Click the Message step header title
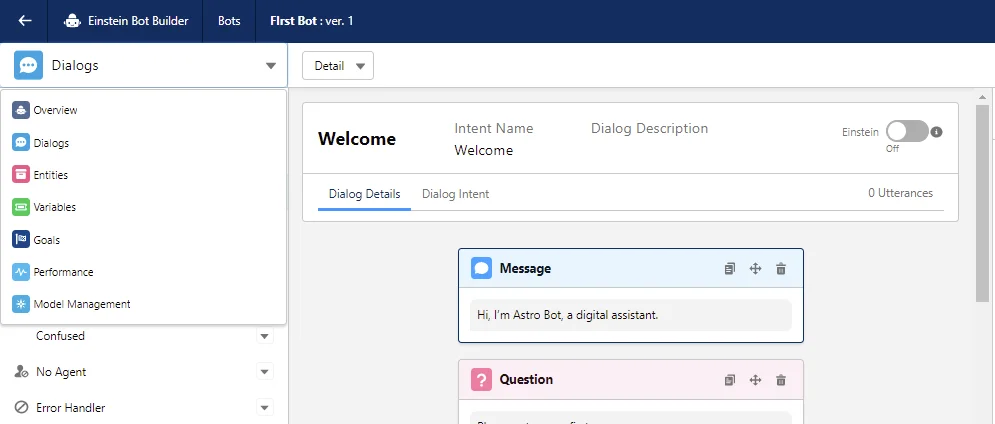Screen dimensions: 995x424 525,268
